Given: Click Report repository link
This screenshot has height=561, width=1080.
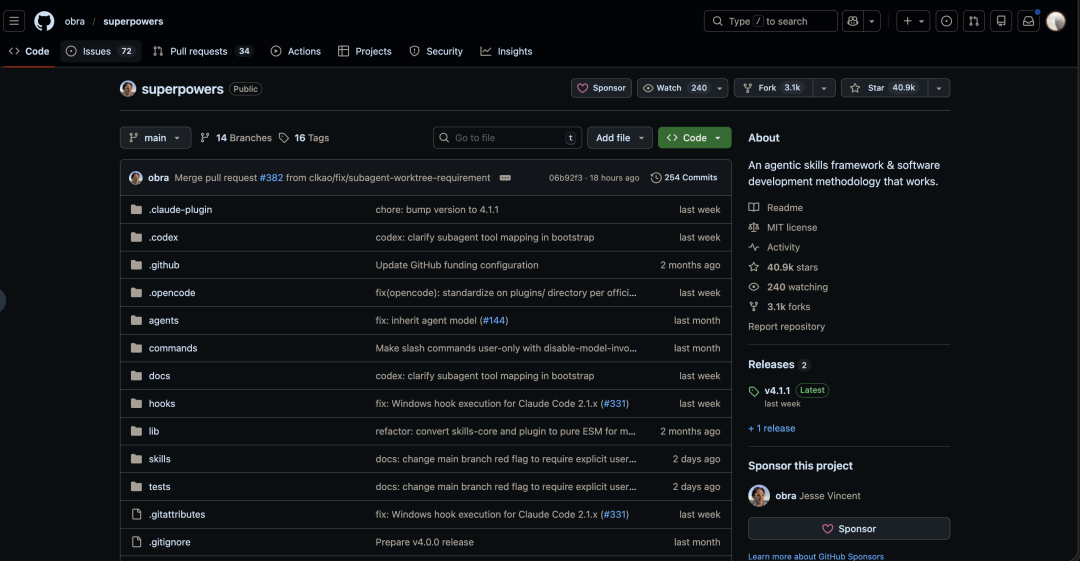Looking at the screenshot, I should [x=787, y=327].
